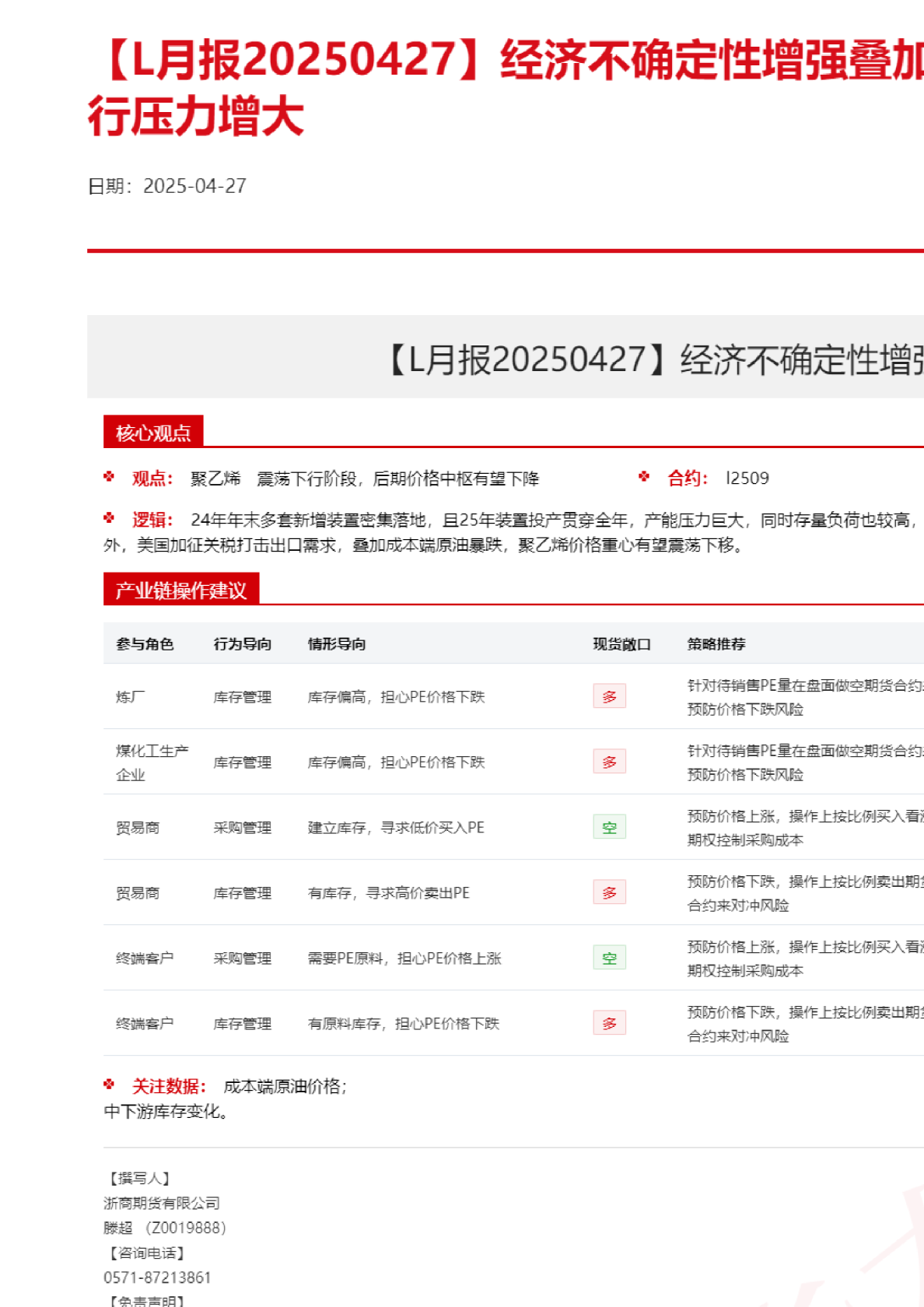The width and height of the screenshot is (924, 1307).
Task: Click the phone number 0571-87213861
Action: [157, 1277]
